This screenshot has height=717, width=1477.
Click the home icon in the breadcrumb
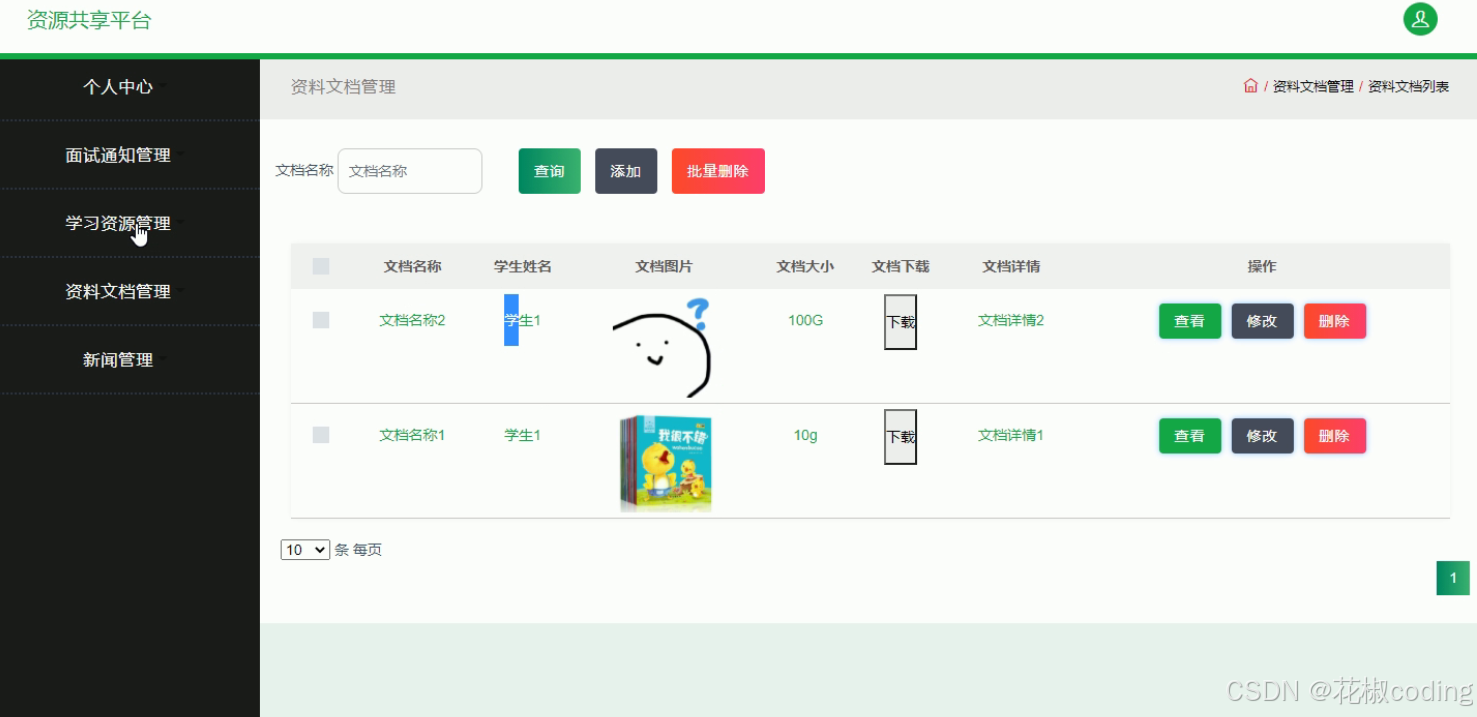(1250, 85)
